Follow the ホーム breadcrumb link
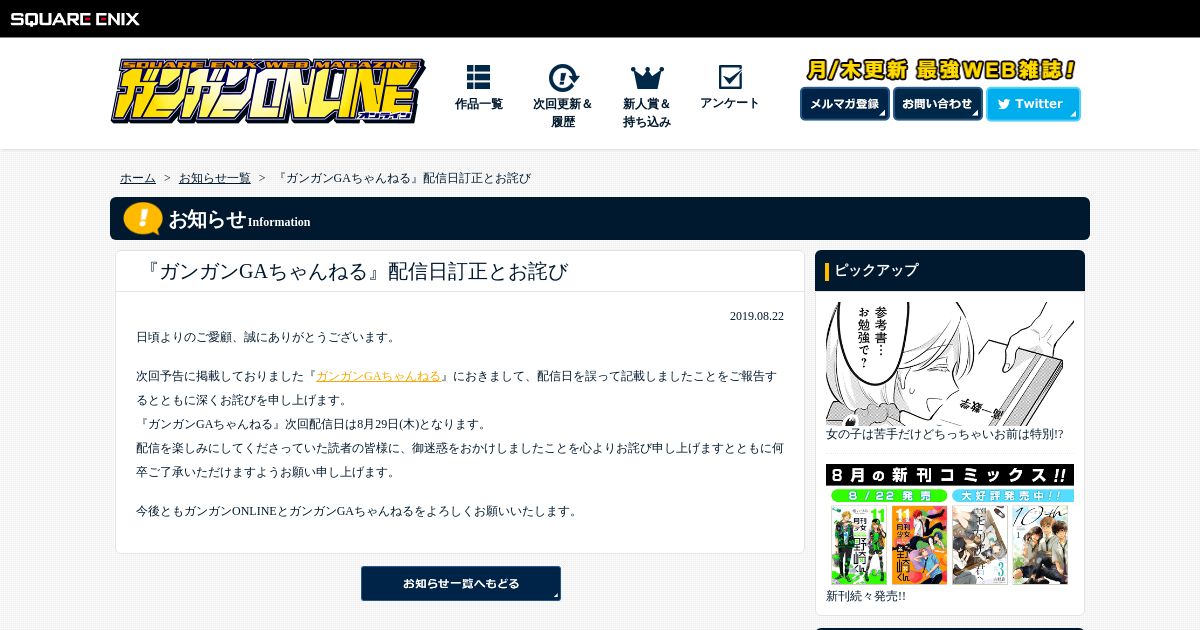This screenshot has height=630, width=1200. 138,178
